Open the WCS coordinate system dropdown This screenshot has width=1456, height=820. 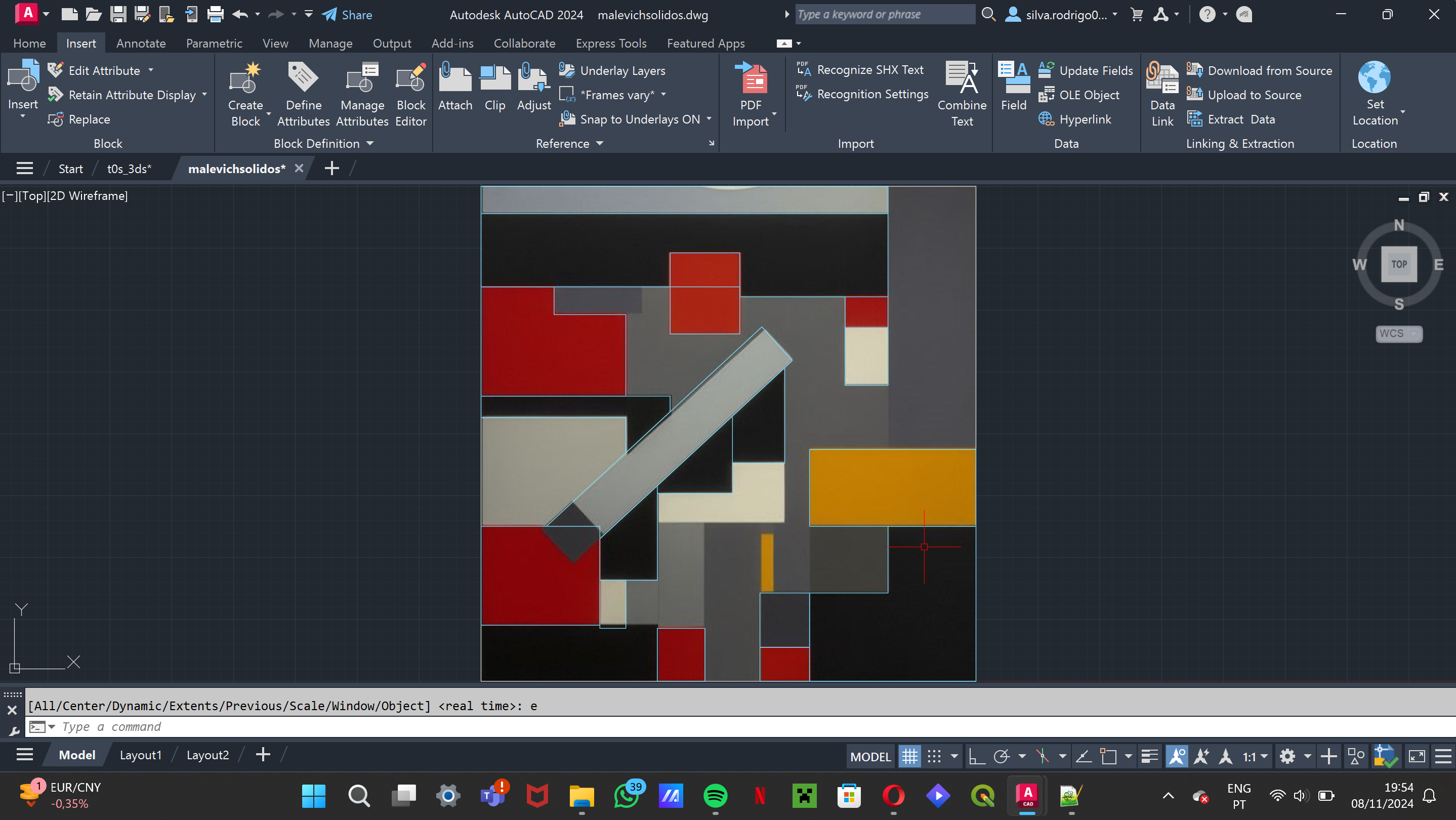(x=1398, y=334)
